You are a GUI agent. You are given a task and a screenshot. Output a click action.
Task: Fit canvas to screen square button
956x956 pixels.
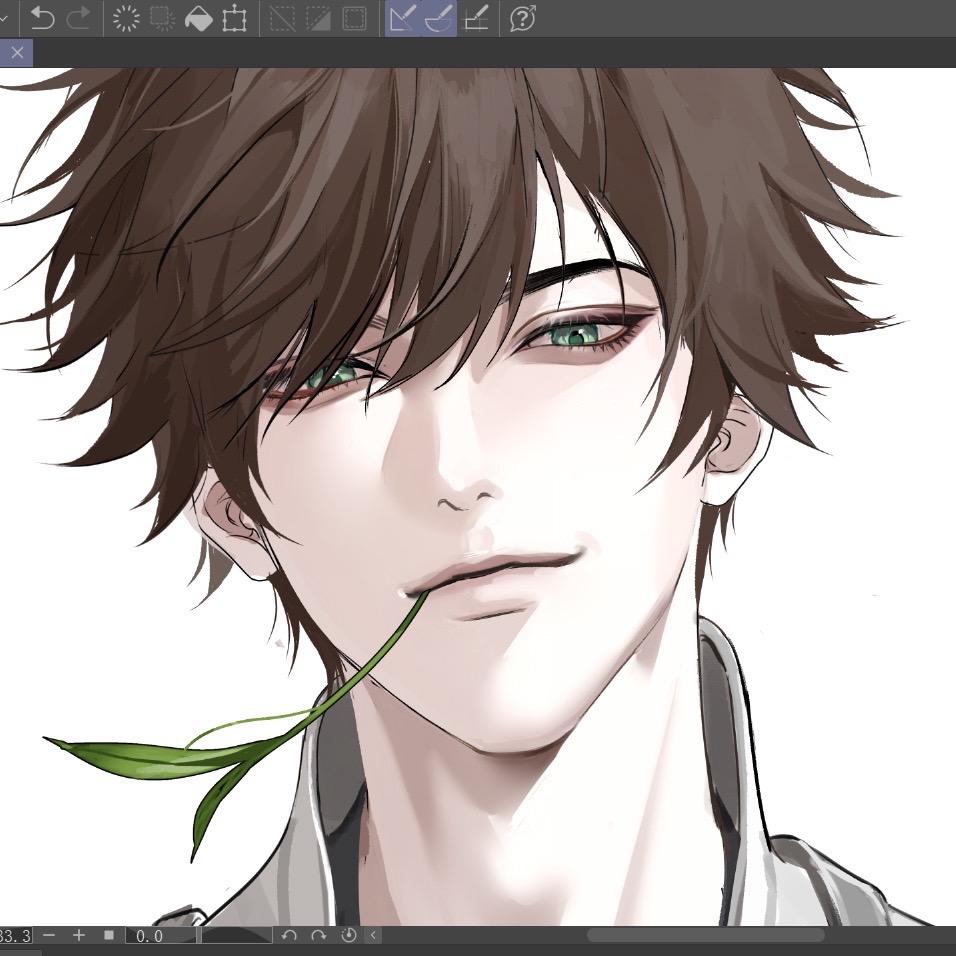point(109,935)
